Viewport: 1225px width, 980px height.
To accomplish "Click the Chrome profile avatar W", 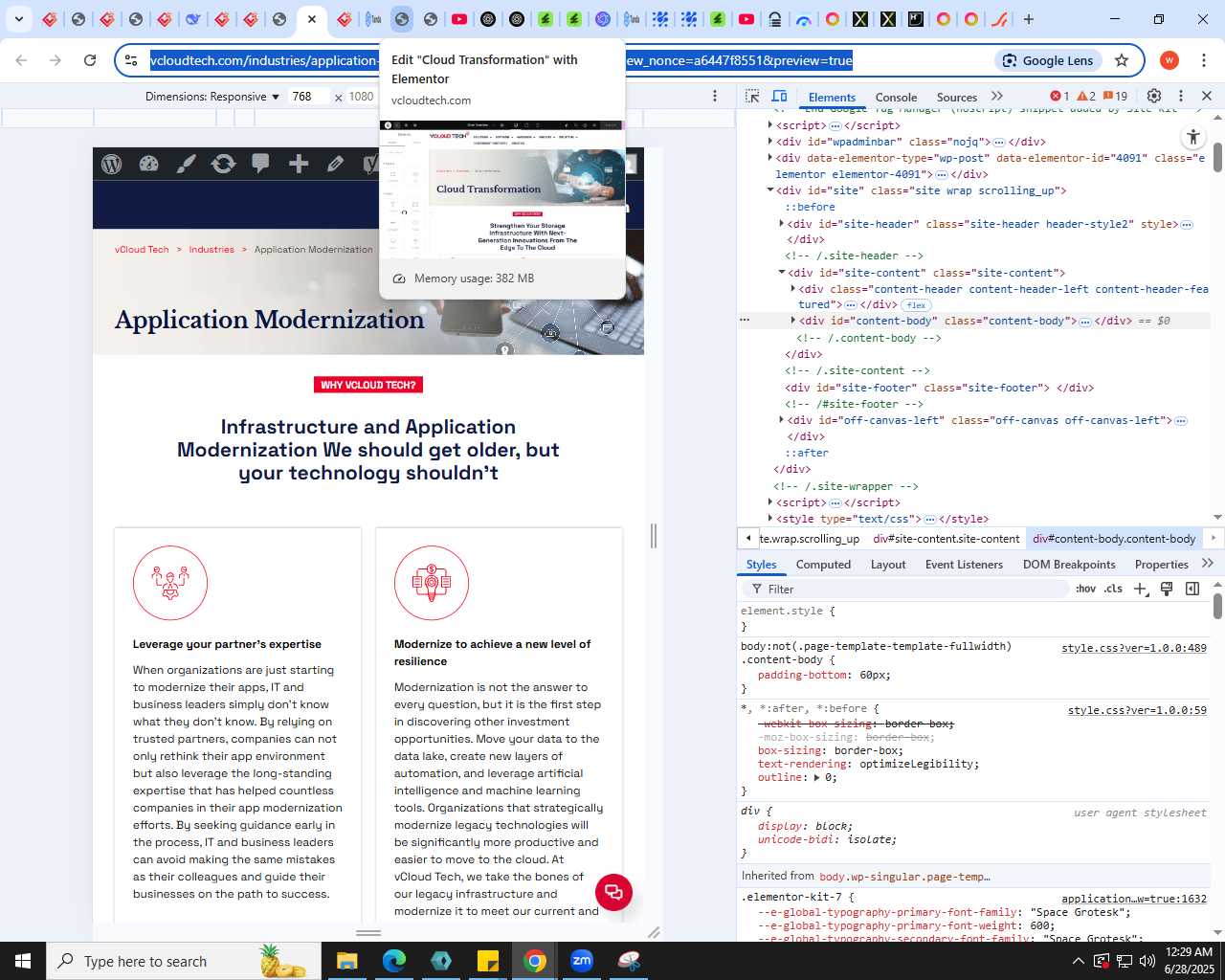I will [x=1169, y=60].
